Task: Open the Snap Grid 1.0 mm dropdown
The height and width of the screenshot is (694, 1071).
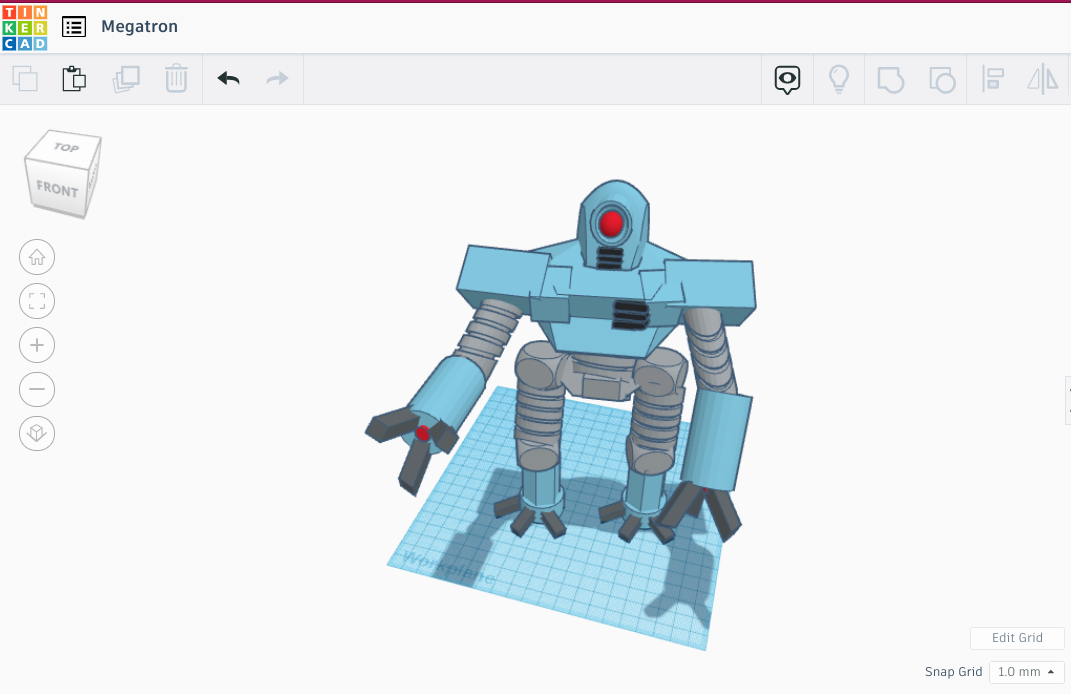Action: coord(1027,672)
